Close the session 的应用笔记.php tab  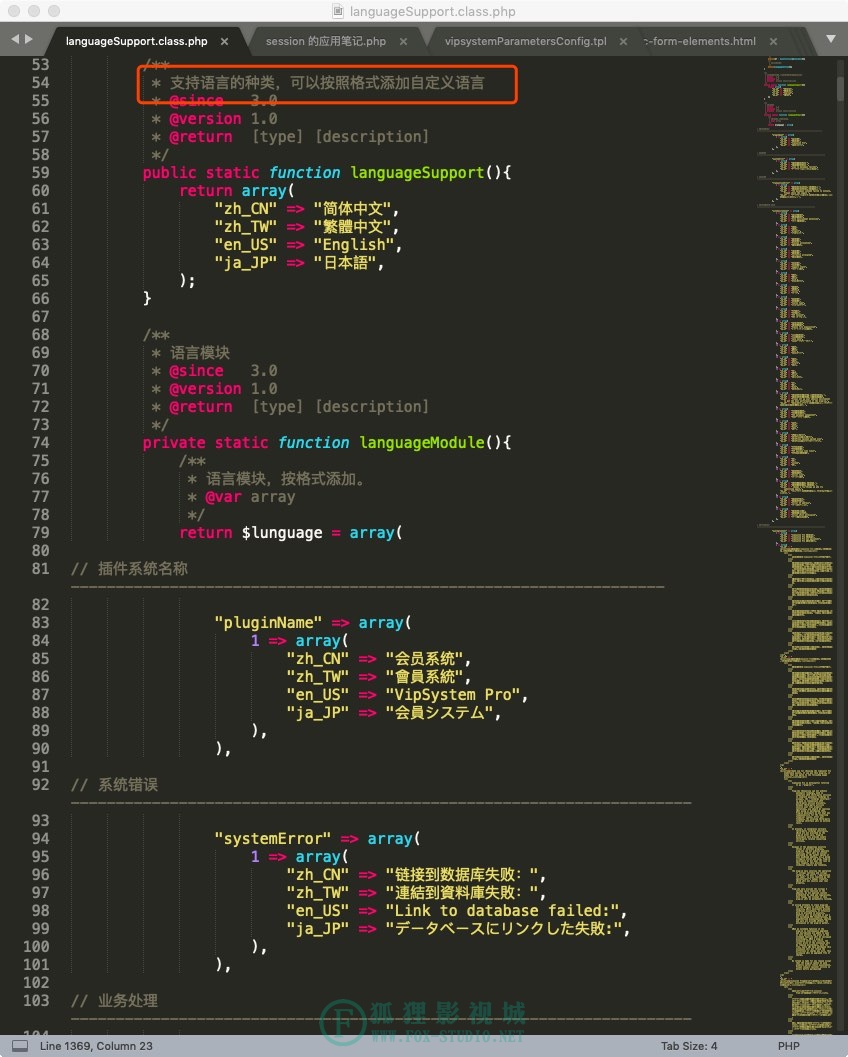[403, 42]
